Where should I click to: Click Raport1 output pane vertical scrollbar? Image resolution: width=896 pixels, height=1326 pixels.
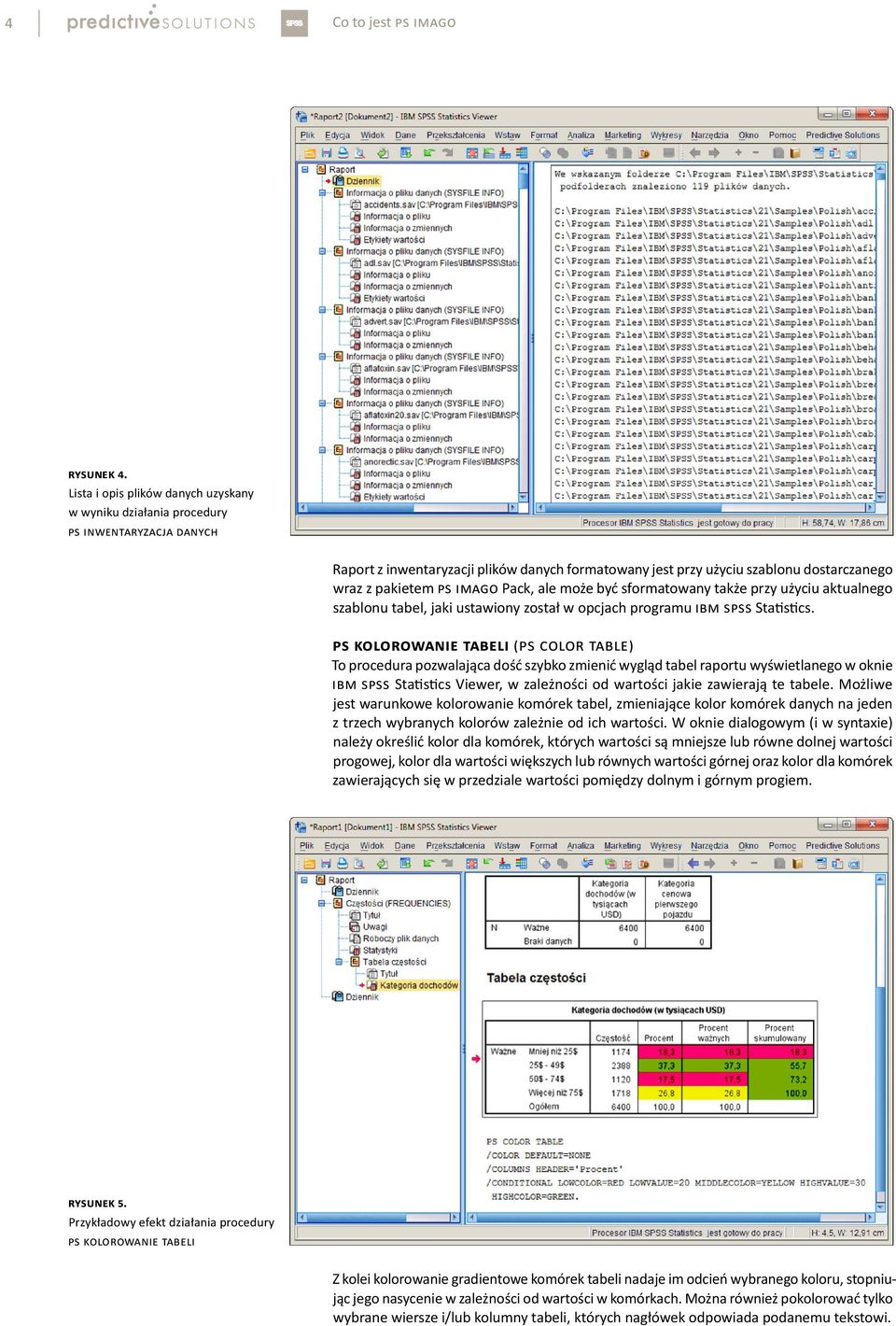pyautogui.click(x=881, y=1042)
